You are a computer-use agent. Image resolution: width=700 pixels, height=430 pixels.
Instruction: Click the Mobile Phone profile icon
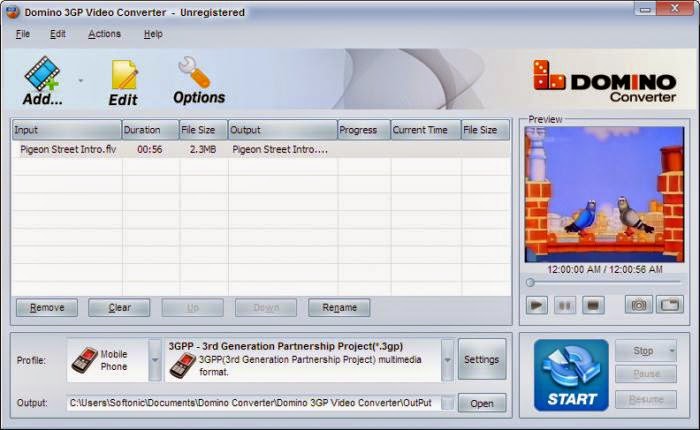point(85,360)
